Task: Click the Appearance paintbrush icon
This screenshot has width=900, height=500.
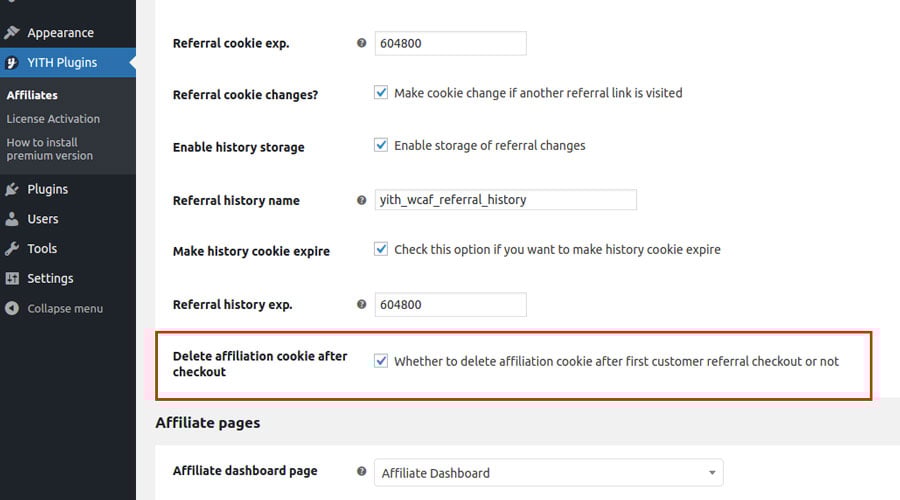Action: click(12, 33)
